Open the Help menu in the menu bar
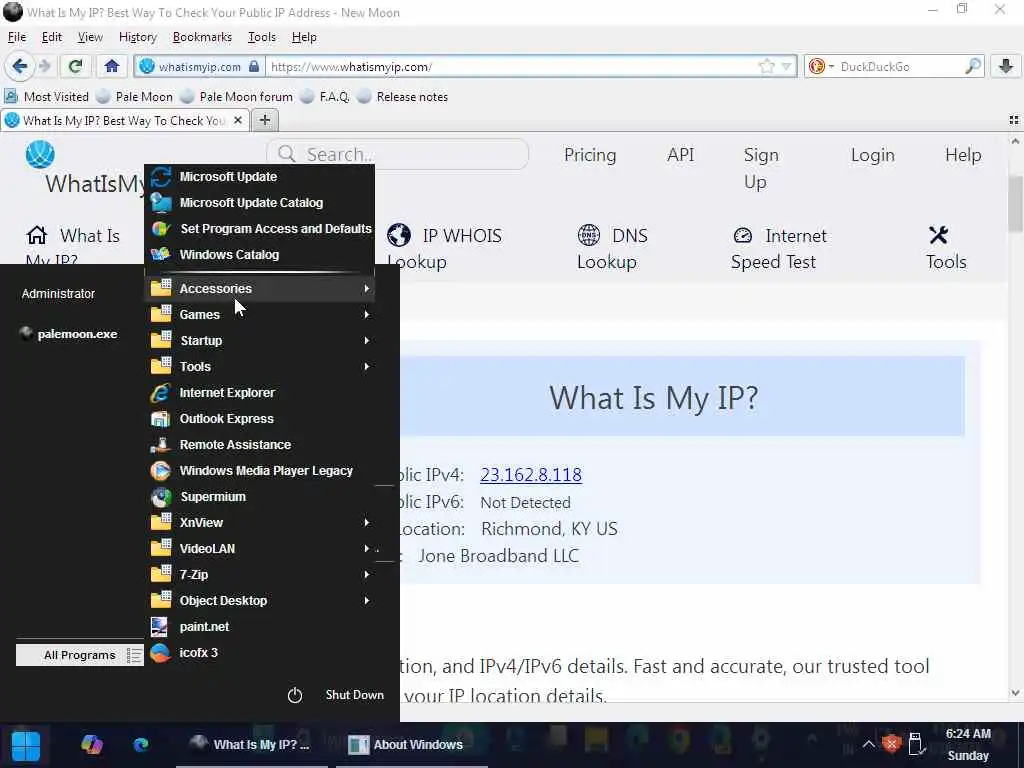Image resolution: width=1024 pixels, height=768 pixels. 304,37
